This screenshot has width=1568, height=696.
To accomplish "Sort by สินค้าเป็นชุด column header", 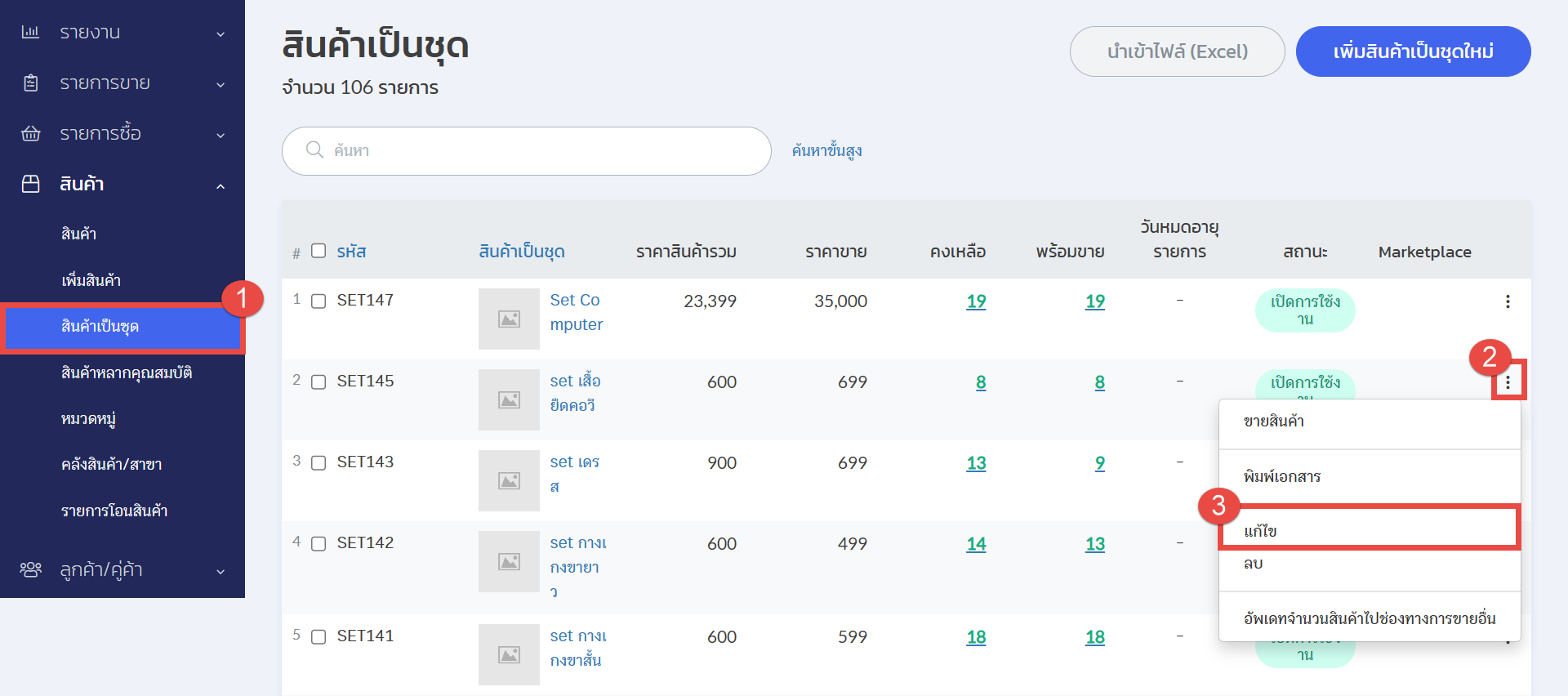I will pos(522,252).
